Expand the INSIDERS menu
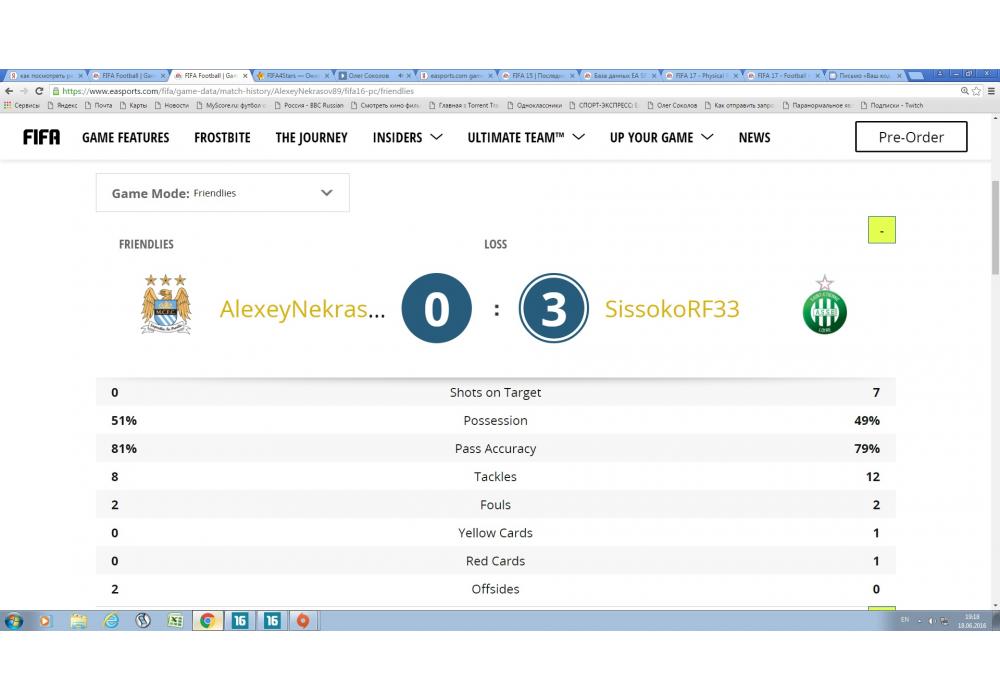 [407, 137]
